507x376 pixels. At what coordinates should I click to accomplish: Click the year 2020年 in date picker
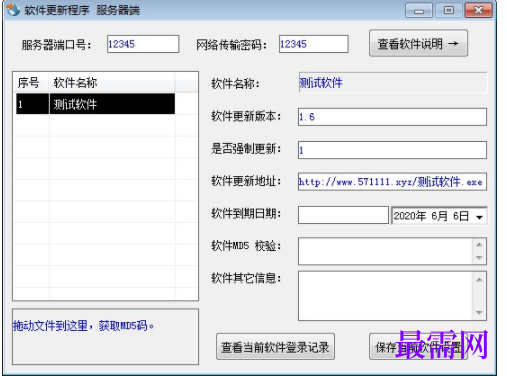pyautogui.click(x=410, y=216)
